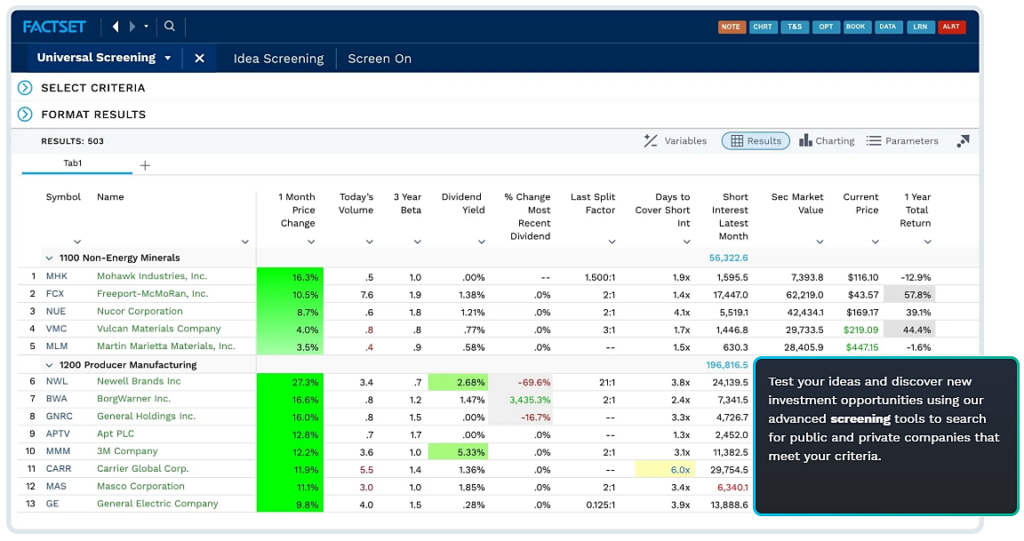The image size is (1024, 541).
Task: Add a new tab with plus icon
Action: [145, 165]
